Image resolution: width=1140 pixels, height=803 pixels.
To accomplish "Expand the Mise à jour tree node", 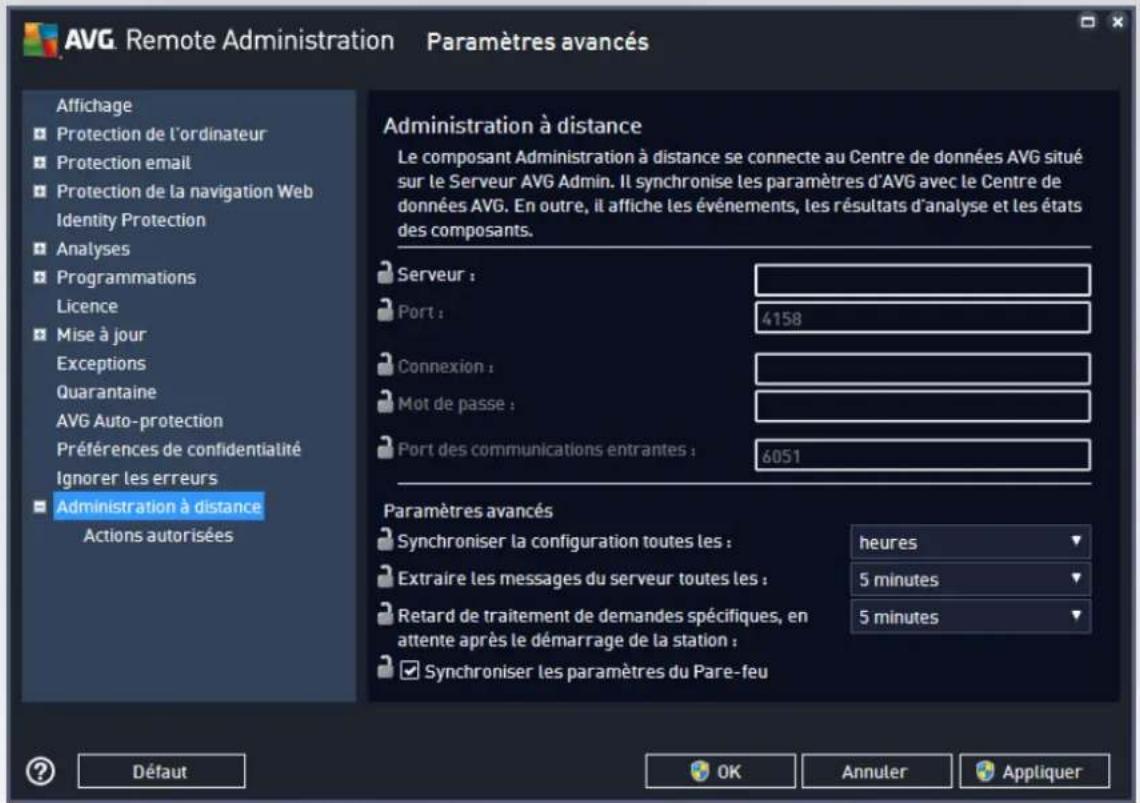I will click(40, 335).
